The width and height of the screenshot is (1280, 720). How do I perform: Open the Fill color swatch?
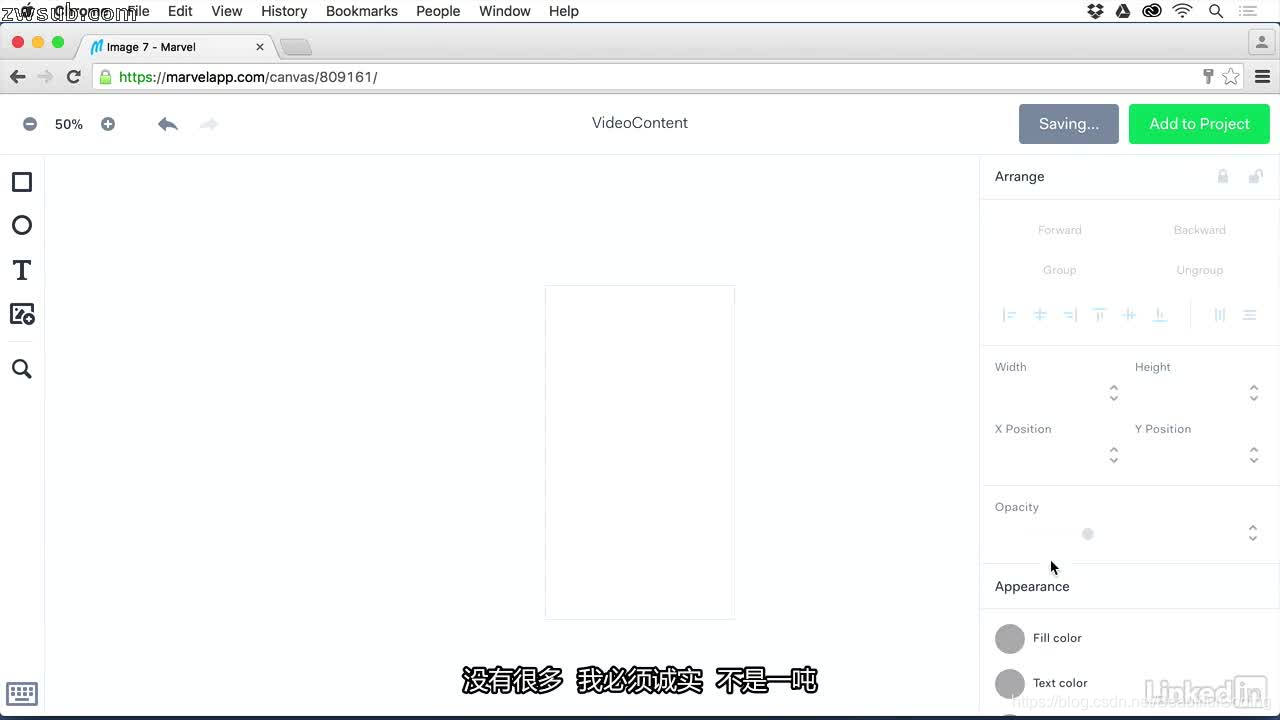point(1010,638)
